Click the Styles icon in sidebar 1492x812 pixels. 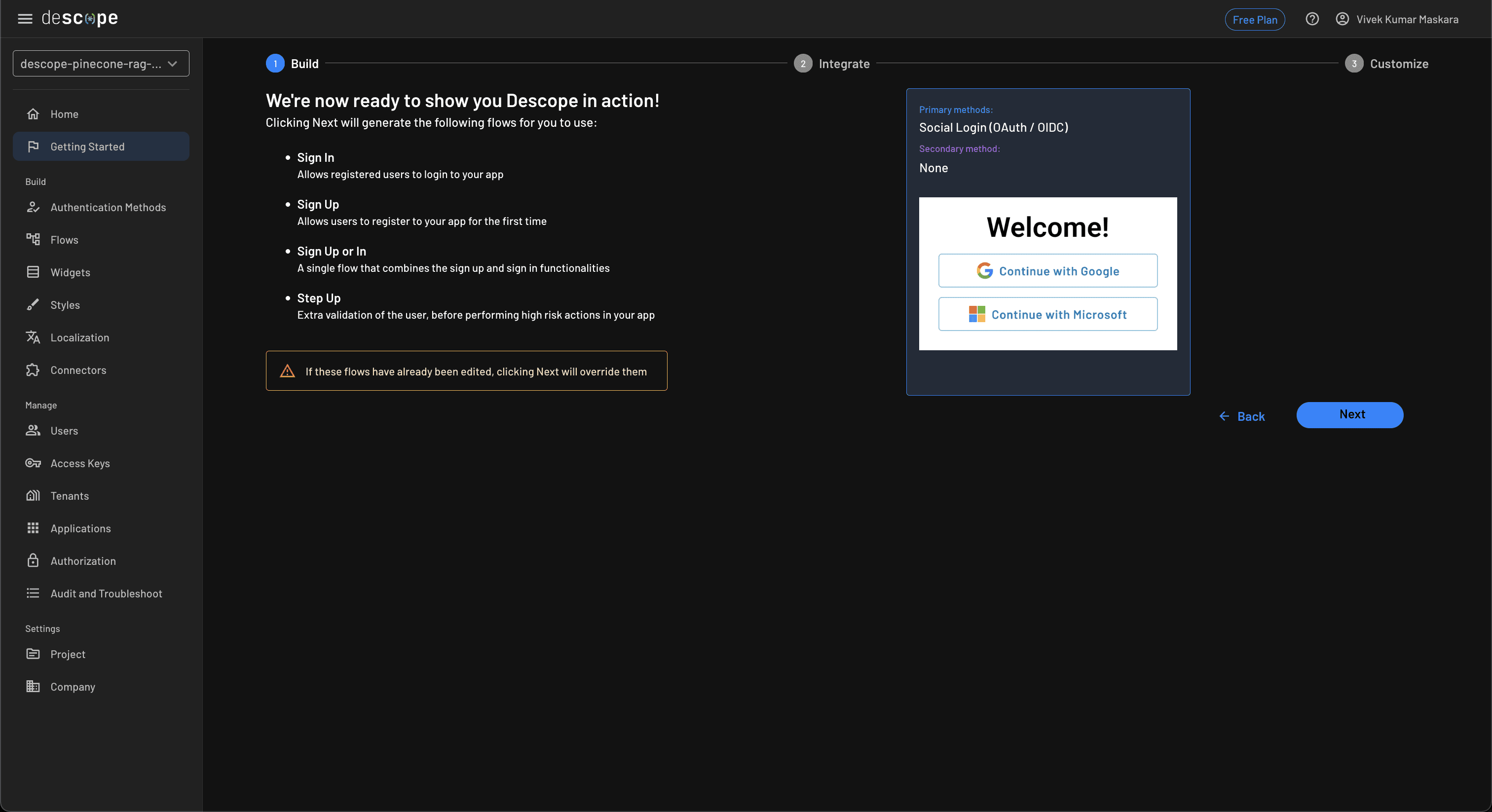point(33,306)
